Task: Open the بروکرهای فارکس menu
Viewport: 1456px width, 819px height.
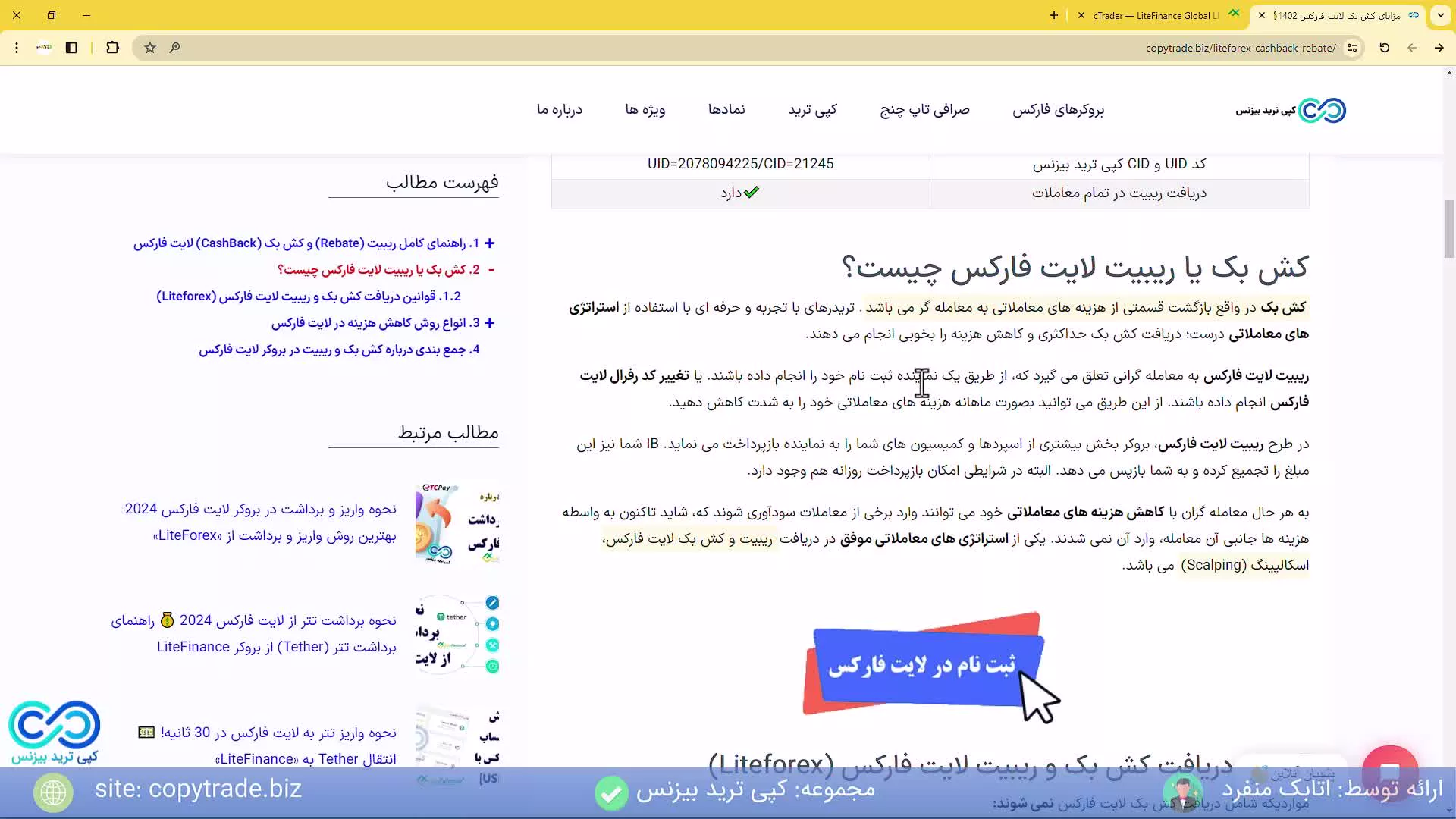Action: [1058, 110]
